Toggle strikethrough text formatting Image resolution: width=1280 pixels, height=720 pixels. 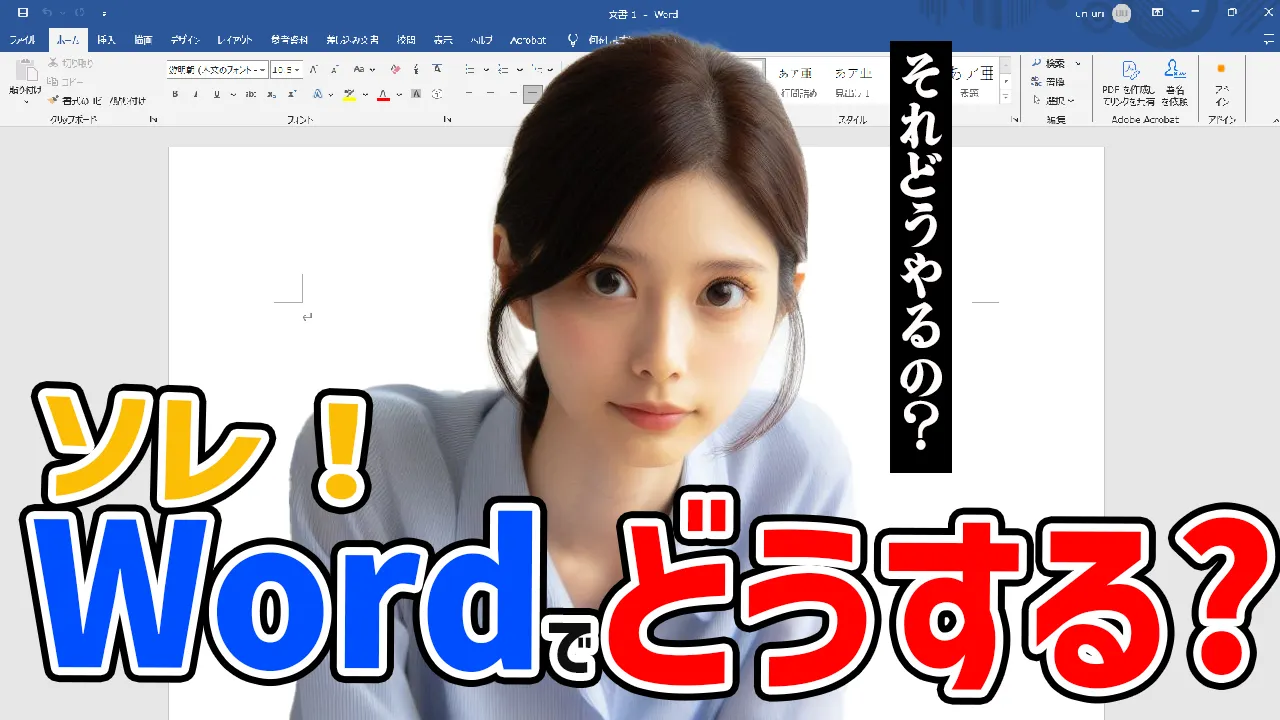click(x=250, y=95)
